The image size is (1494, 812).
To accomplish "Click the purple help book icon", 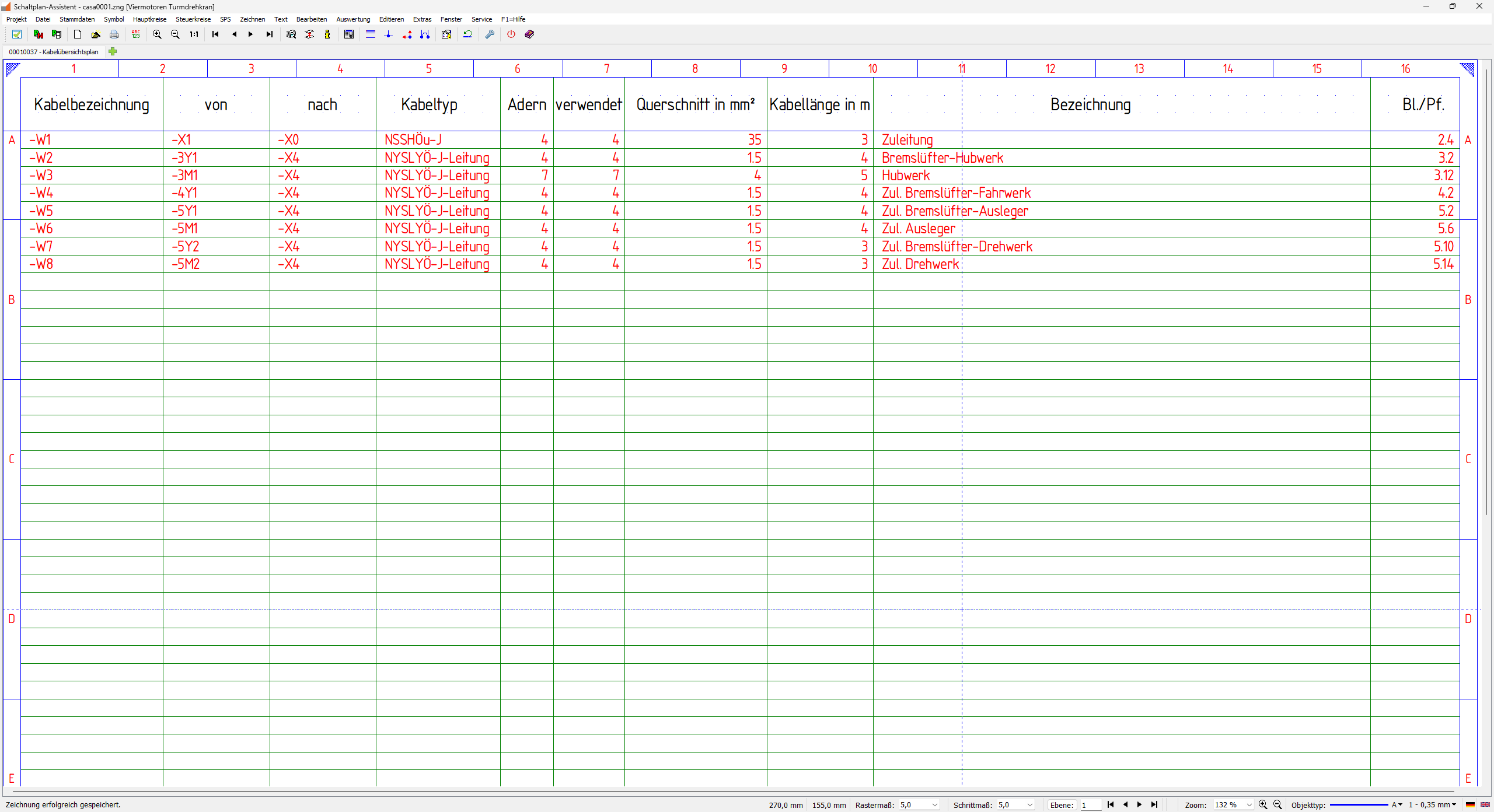I will pos(529,34).
